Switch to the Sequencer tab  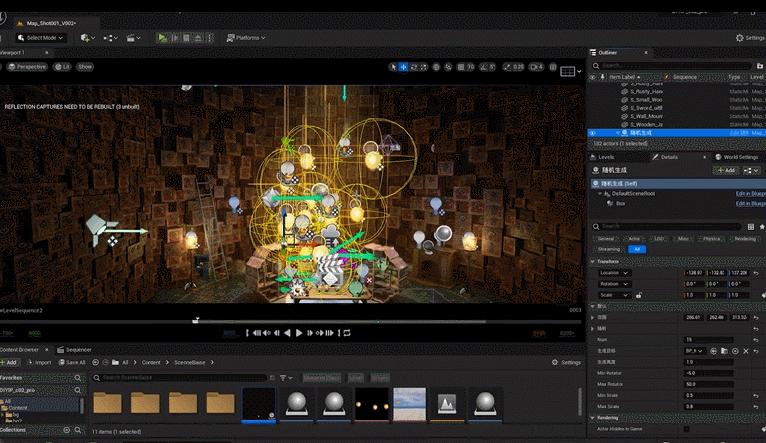(75, 350)
